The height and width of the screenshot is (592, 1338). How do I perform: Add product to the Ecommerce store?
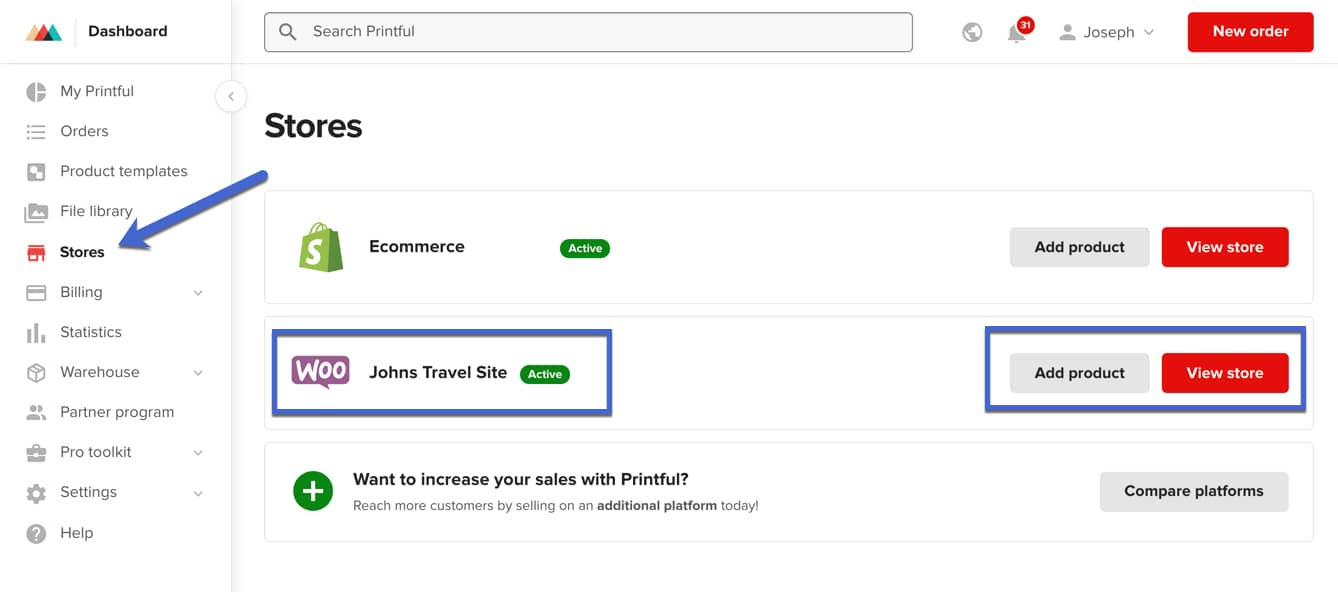[1079, 247]
